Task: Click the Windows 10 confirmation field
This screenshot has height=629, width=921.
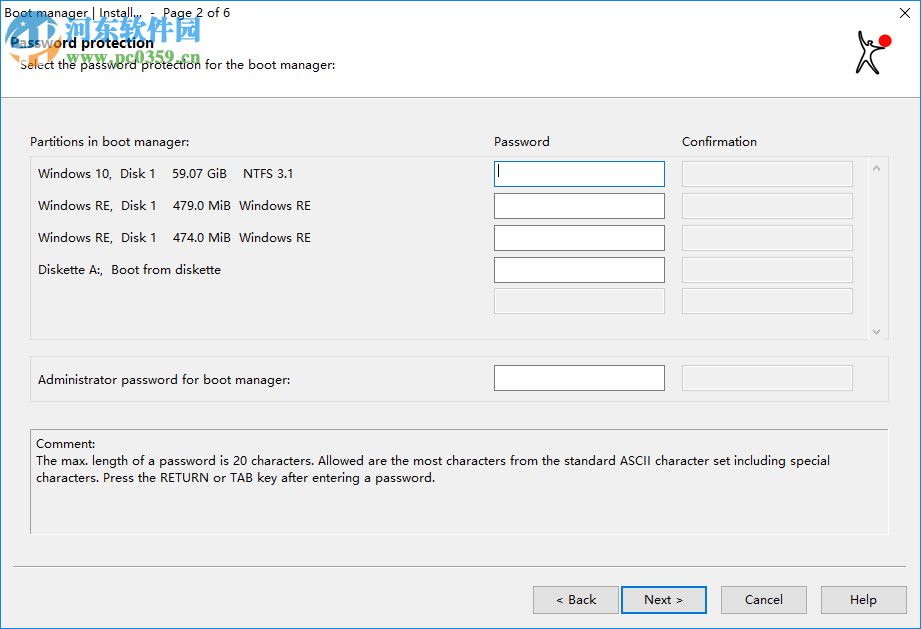Action: point(767,174)
